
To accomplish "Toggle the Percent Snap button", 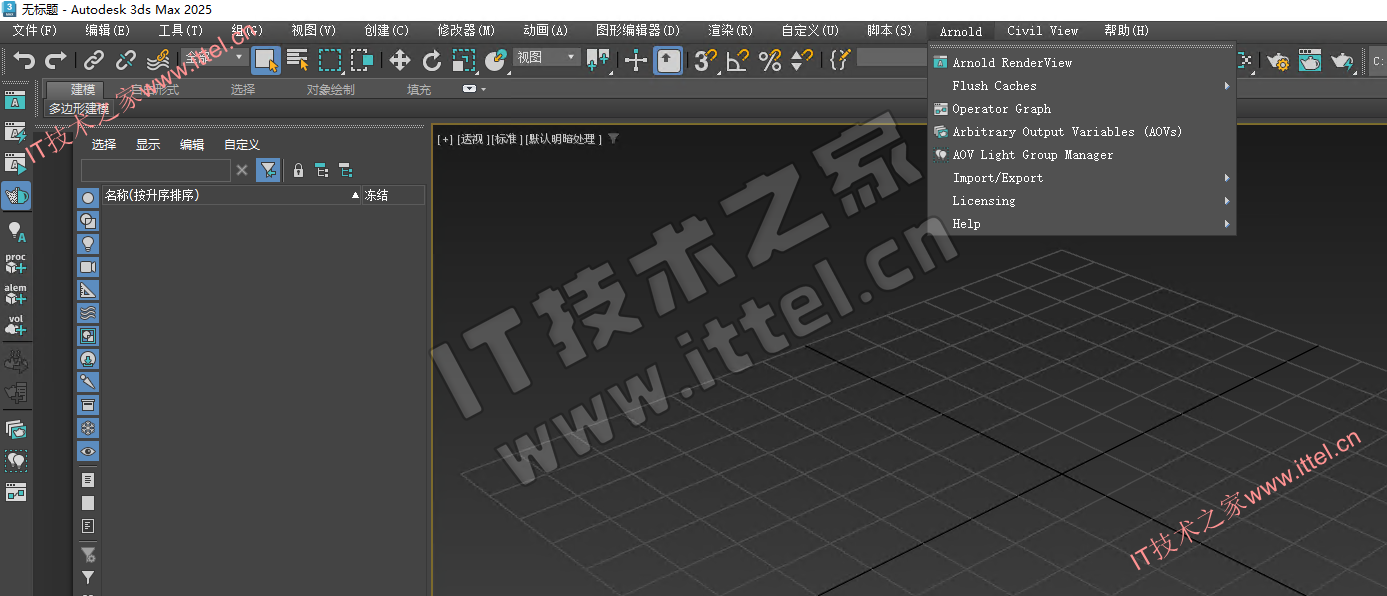I will (x=770, y=61).
